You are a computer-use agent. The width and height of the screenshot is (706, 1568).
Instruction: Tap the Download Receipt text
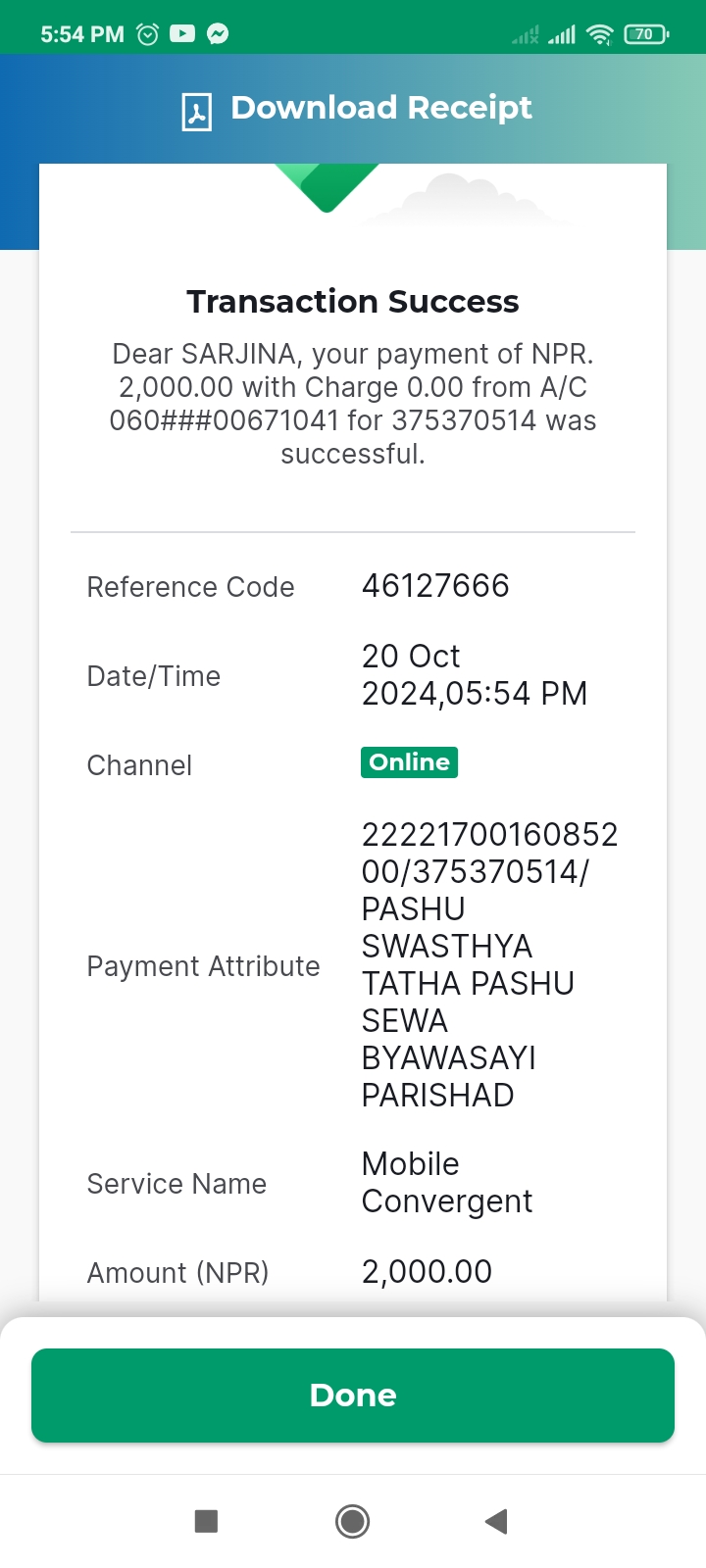[x=381, y=108]
